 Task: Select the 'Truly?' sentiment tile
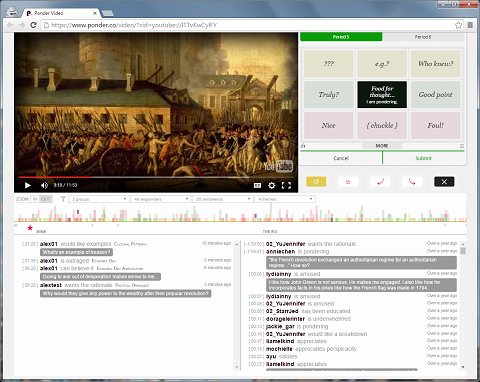tap(329, 94)
